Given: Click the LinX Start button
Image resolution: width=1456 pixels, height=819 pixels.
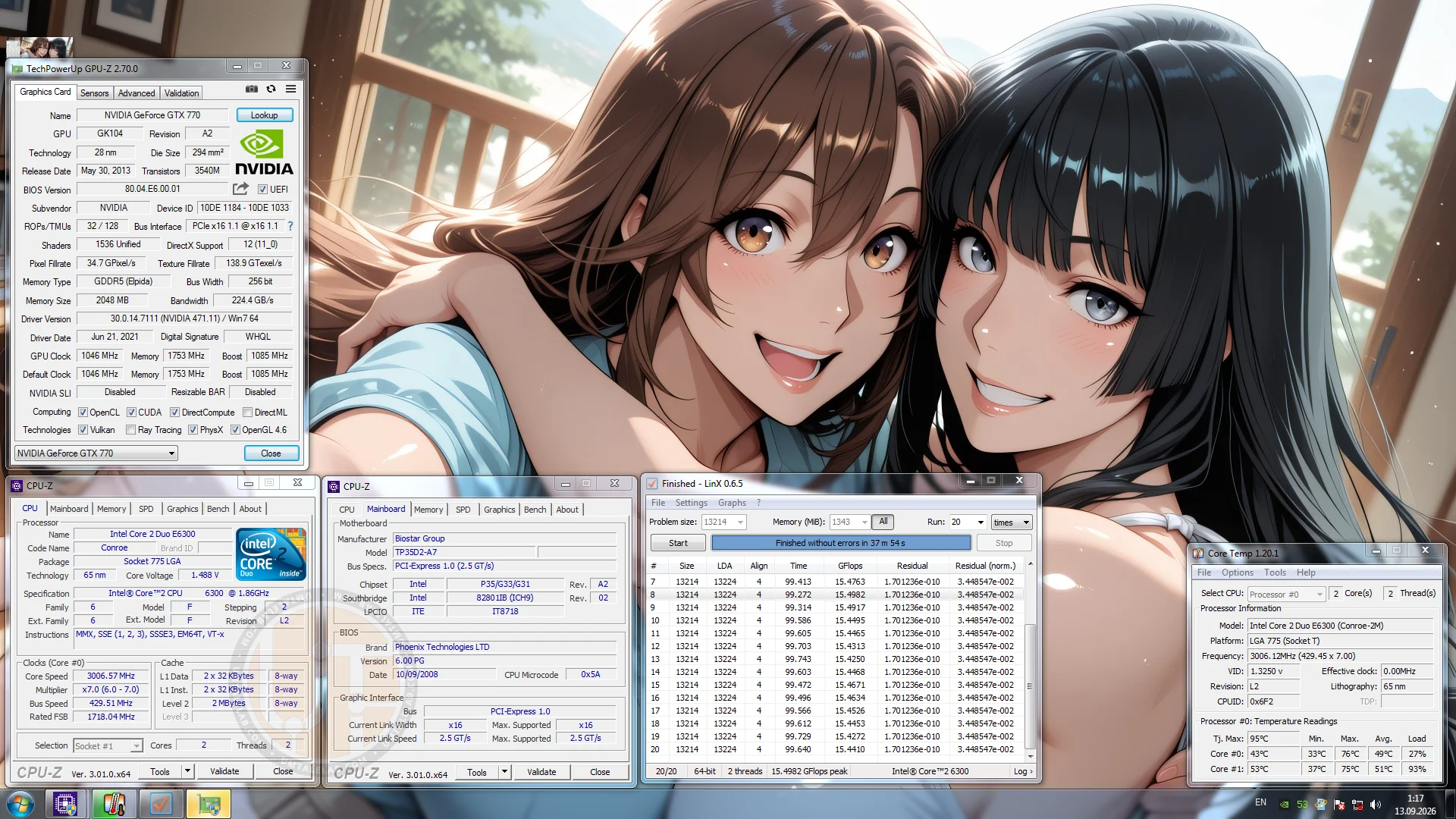Looking at the screenshot, I should (x=678, y=543).
